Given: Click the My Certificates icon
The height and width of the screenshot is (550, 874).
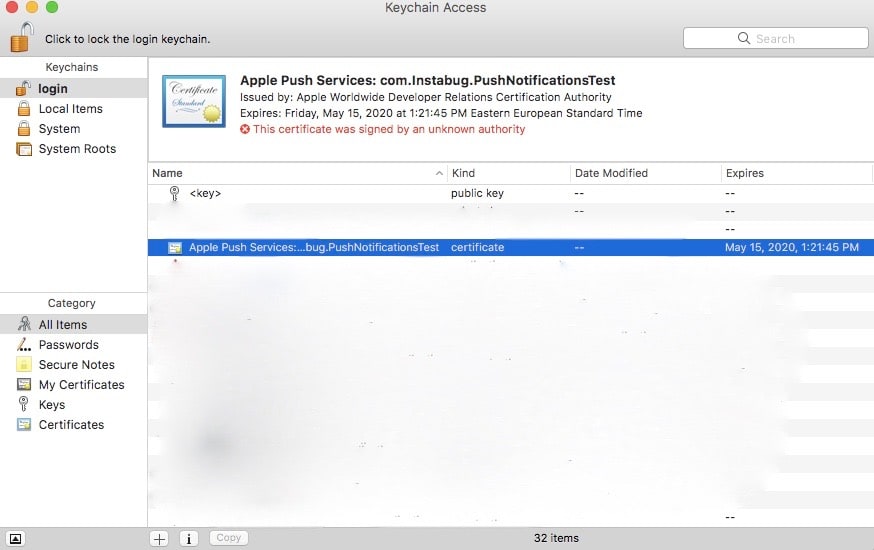Looking at the screenshot, I should tap(24, 384).
